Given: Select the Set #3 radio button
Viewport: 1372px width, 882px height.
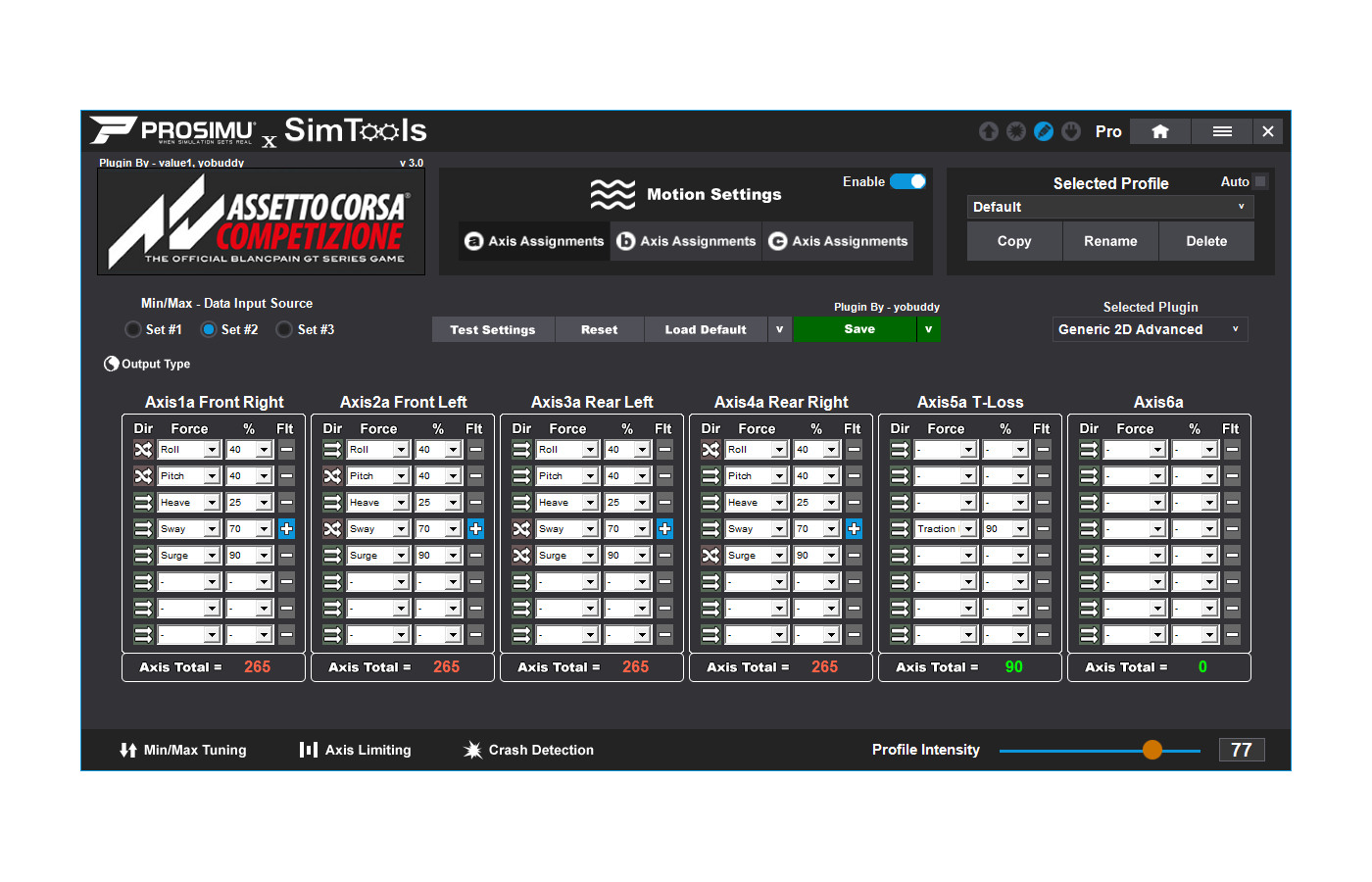Looking at the screenshot, I should point(284,329).
